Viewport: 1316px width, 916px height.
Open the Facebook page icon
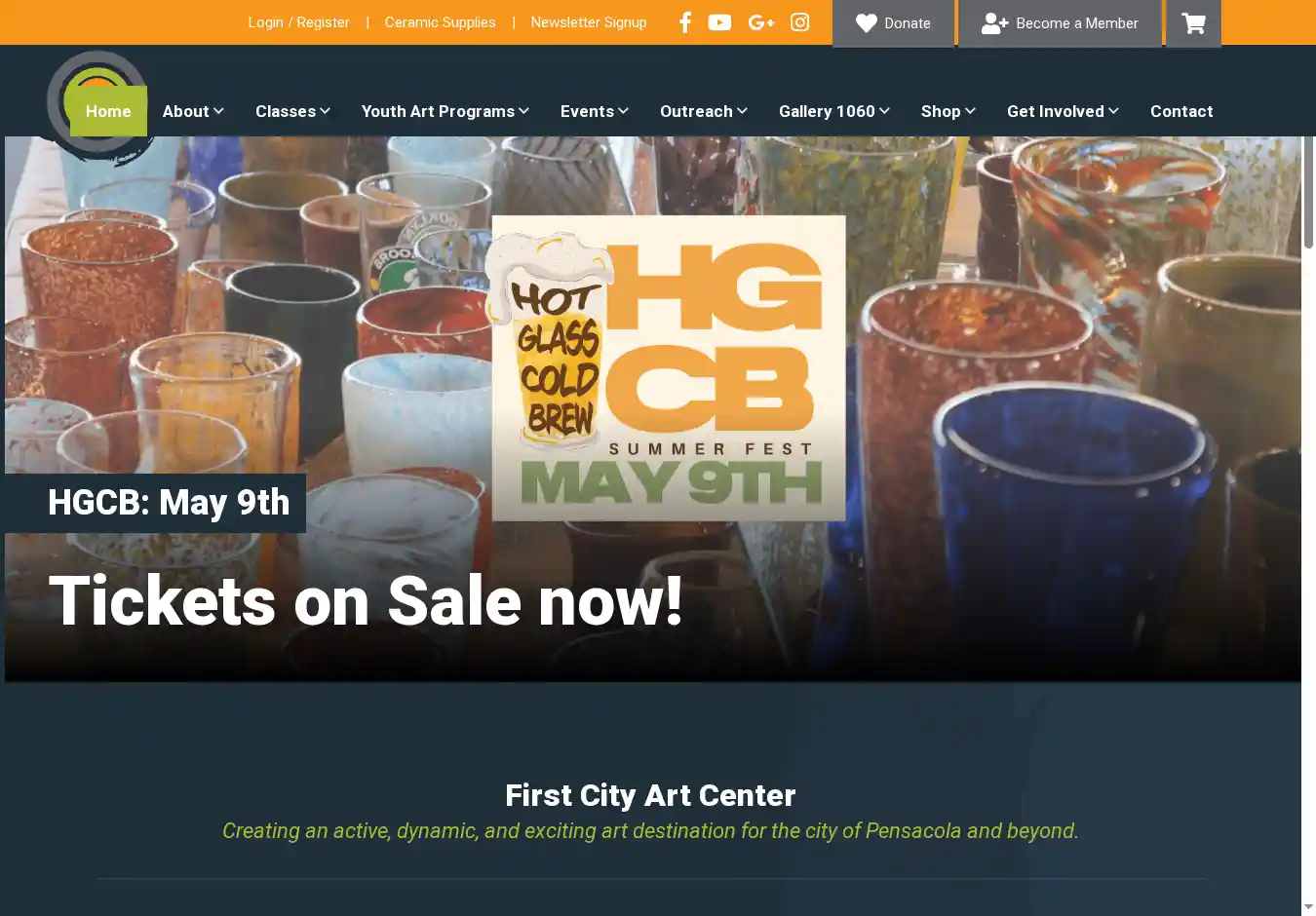tap(685, 22)
